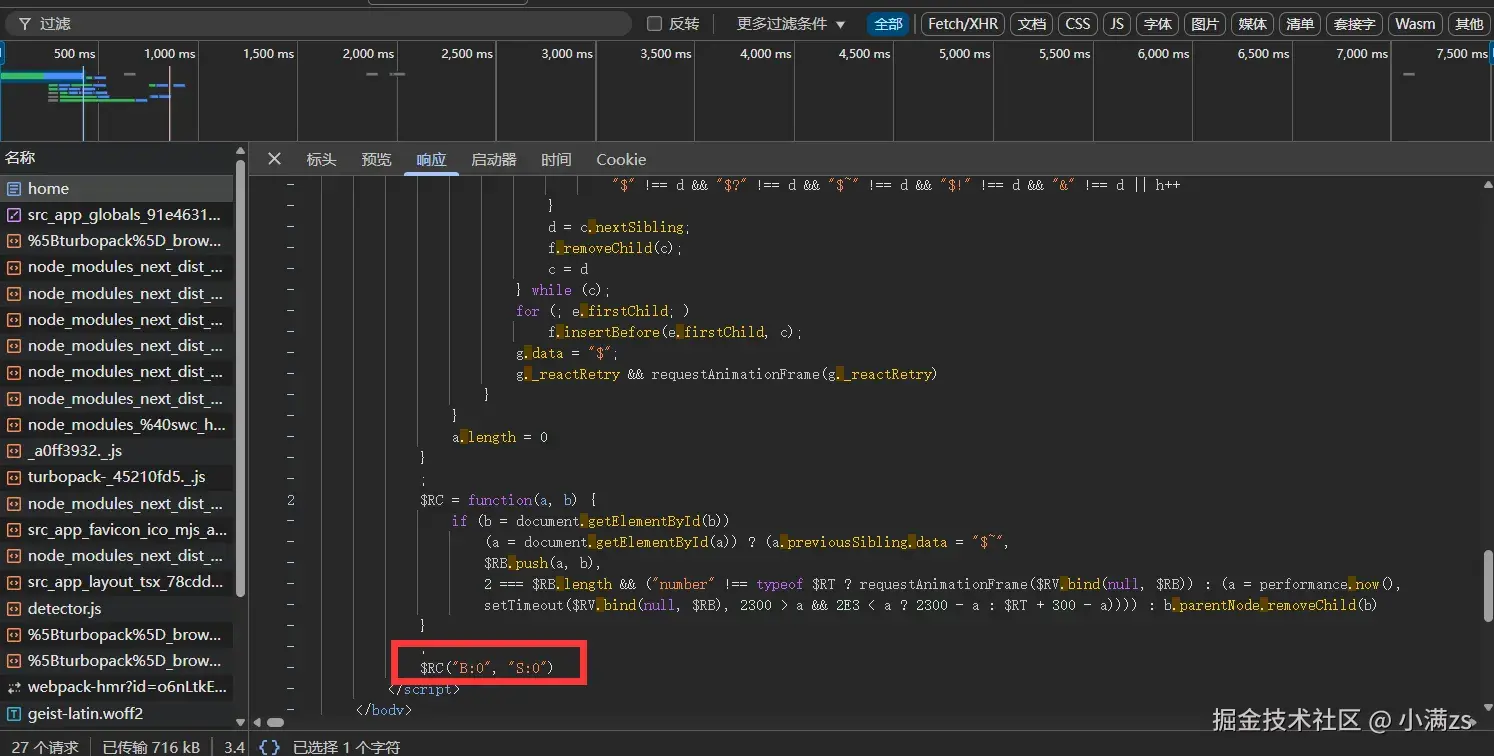This screenshot has height=756, width=1494.
Task: Click the filter funnel icon
Action: coord(24,24)
